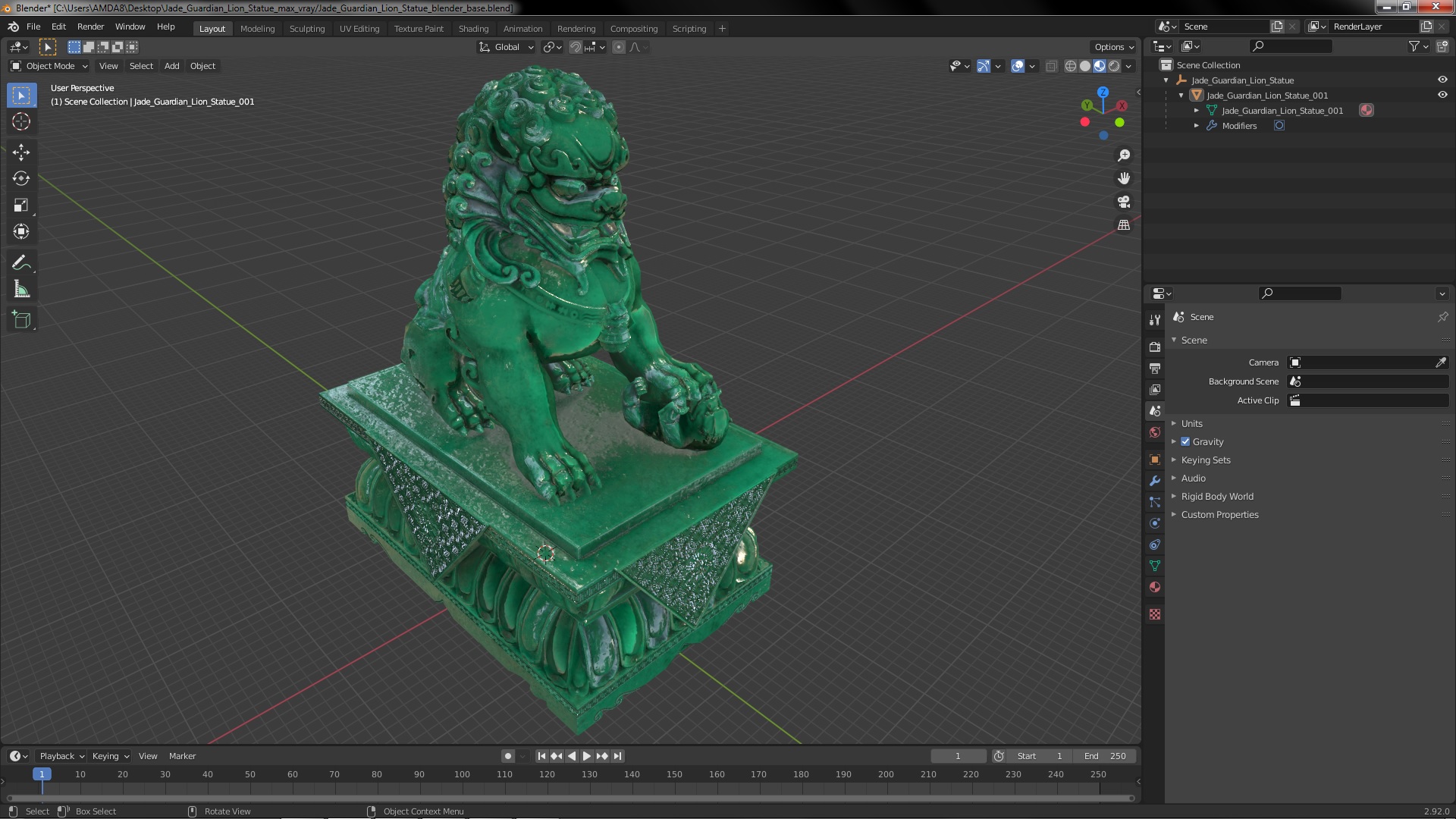Switch to the UV Editing workspace tab
1456x819 pixels.
pyautogui.click(x=359, y=29)
